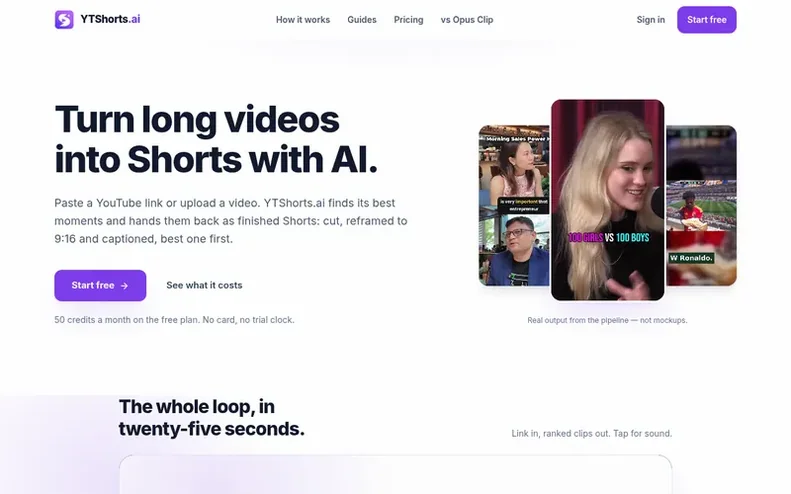Open the How it works menu item
The width and height of the screenshot is (791, 494).
coord(303,20)
